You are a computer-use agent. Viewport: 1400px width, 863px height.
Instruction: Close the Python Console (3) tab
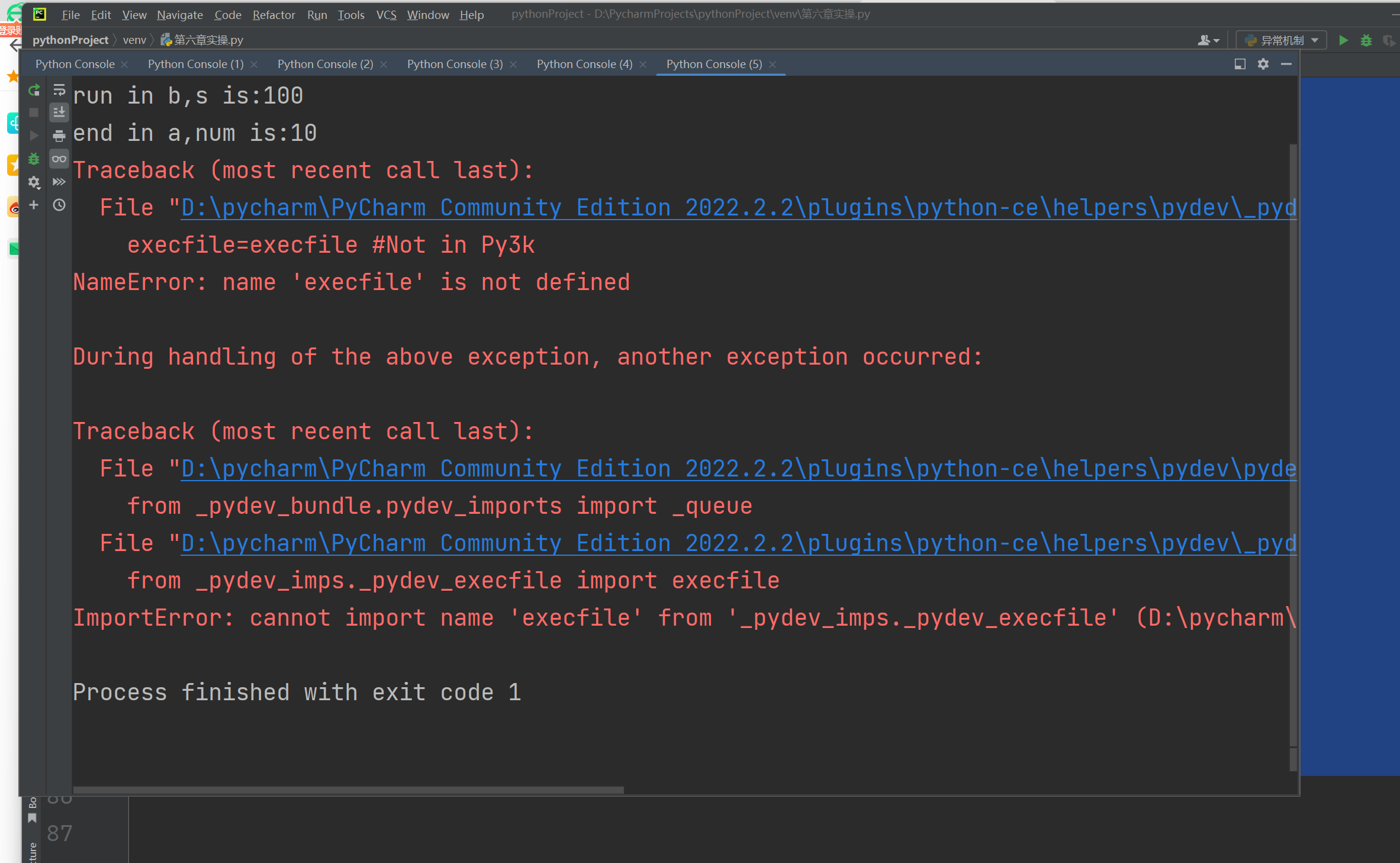pyautogui.click(x=513, y=65)
